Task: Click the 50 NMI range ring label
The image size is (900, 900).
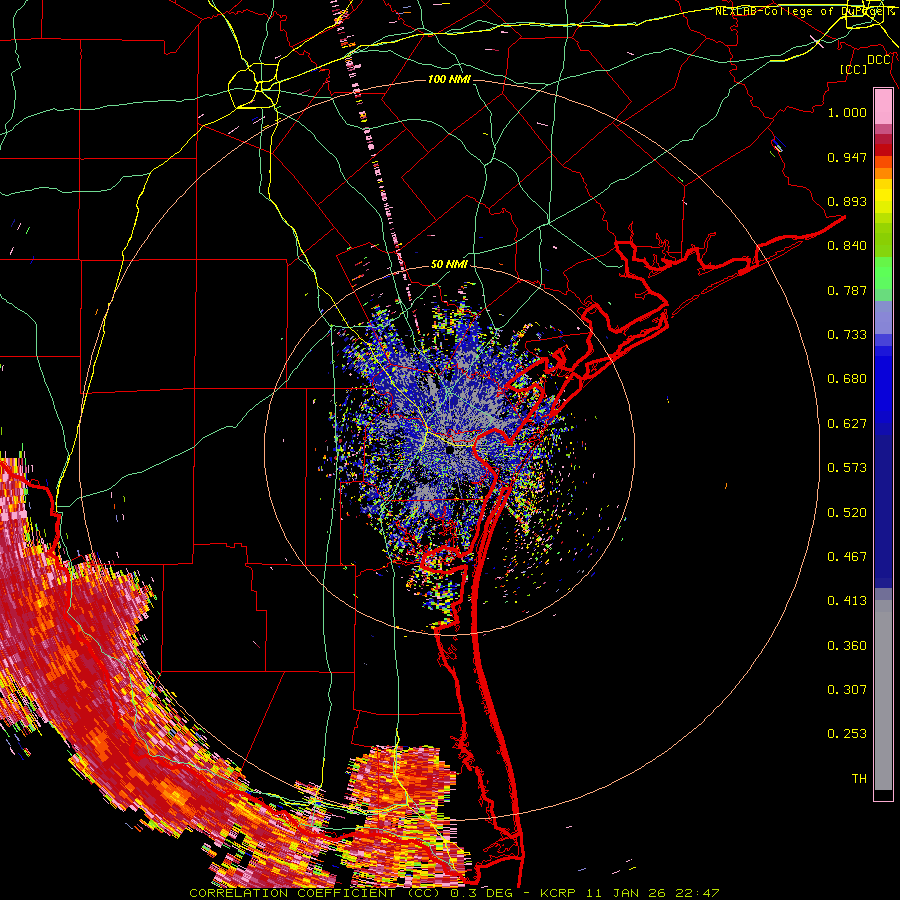Action: click(x=449, y=264)
